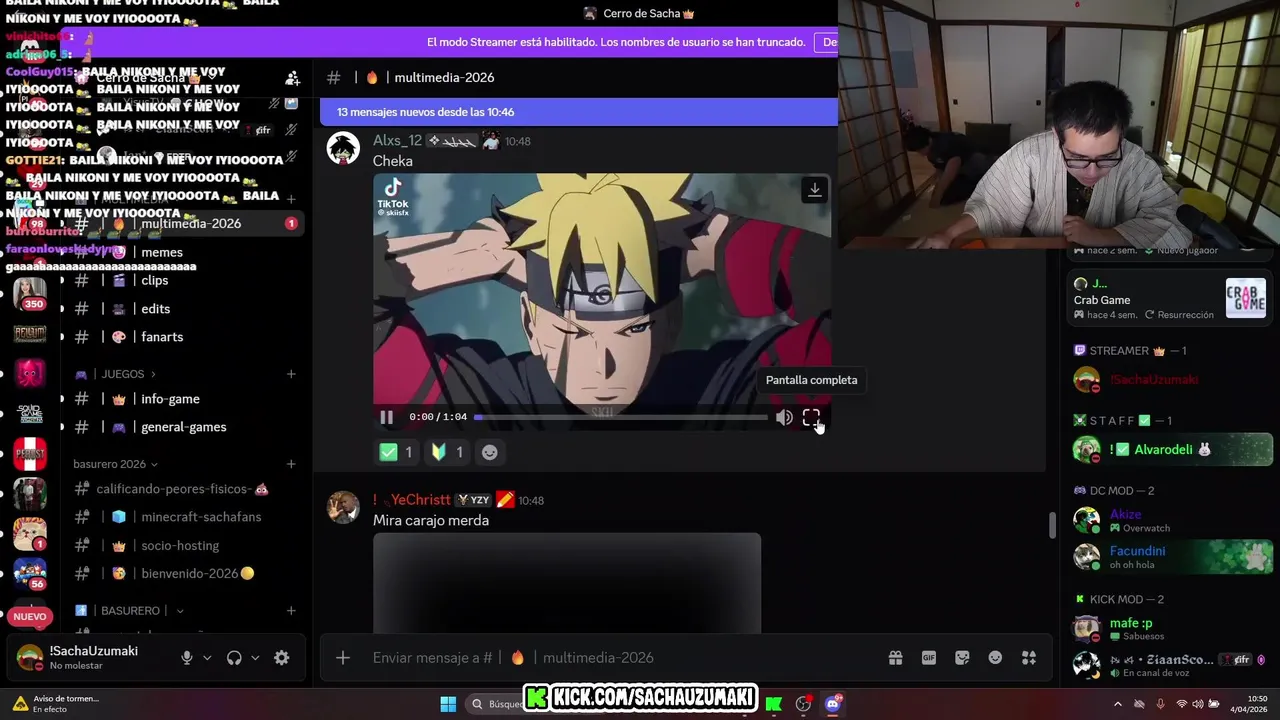Mute the video using the volume icon
The image size is (1280, 720).
coord(784,417)
